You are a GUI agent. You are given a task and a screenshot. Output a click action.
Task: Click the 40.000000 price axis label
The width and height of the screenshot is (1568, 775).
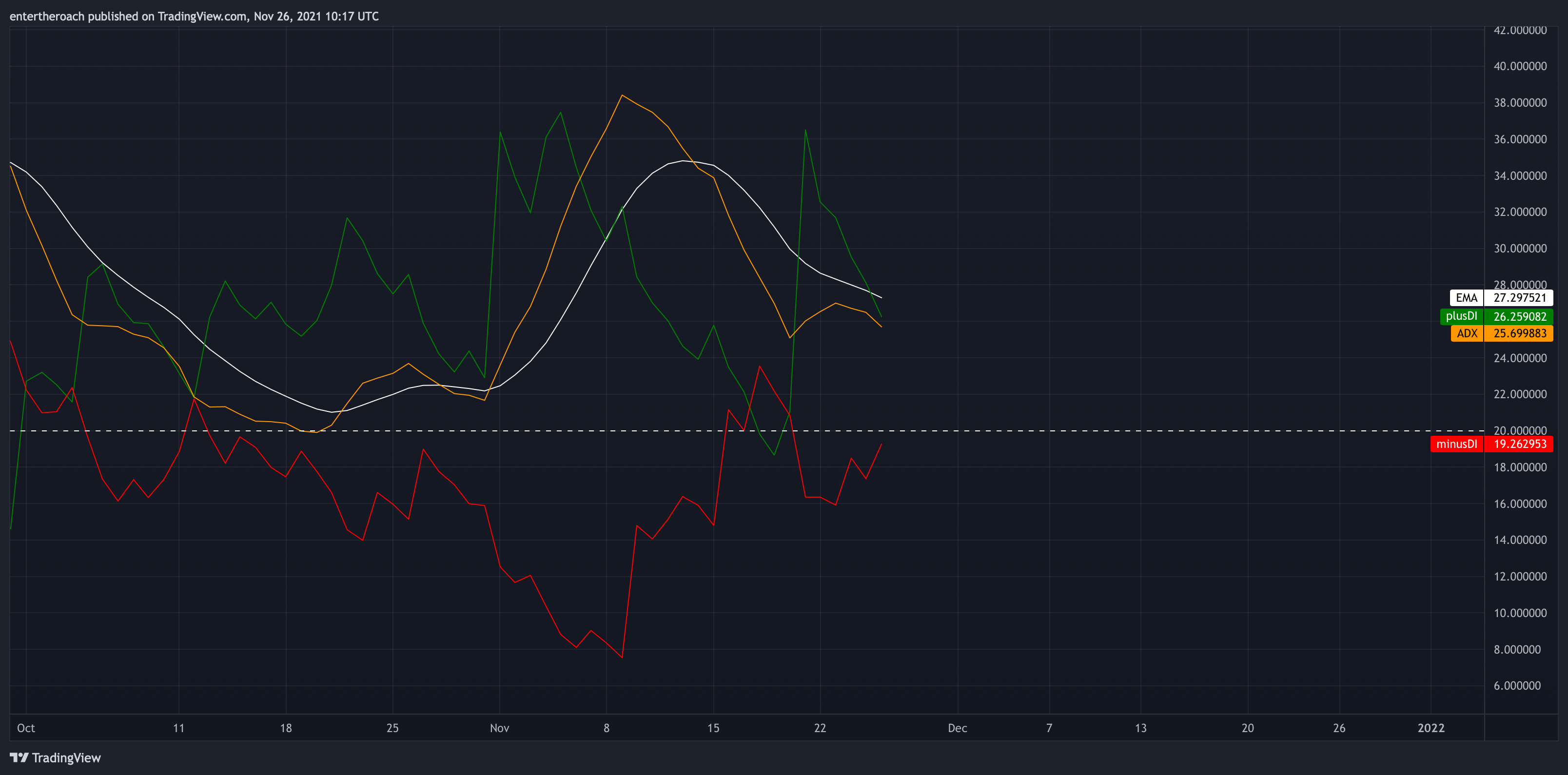(1520, 66)
